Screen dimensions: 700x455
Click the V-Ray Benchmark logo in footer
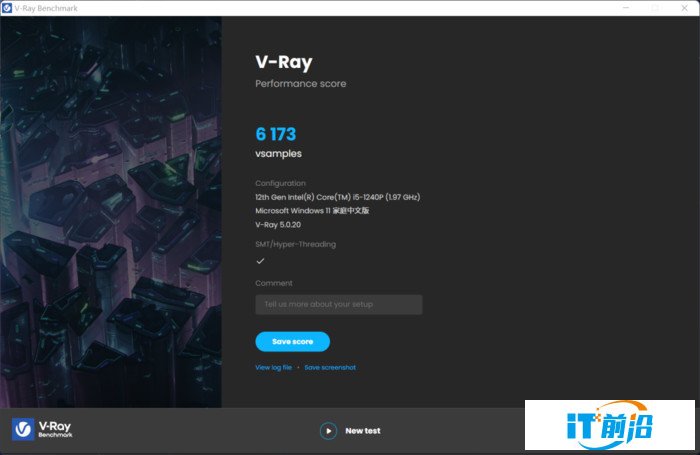[42, 430]
